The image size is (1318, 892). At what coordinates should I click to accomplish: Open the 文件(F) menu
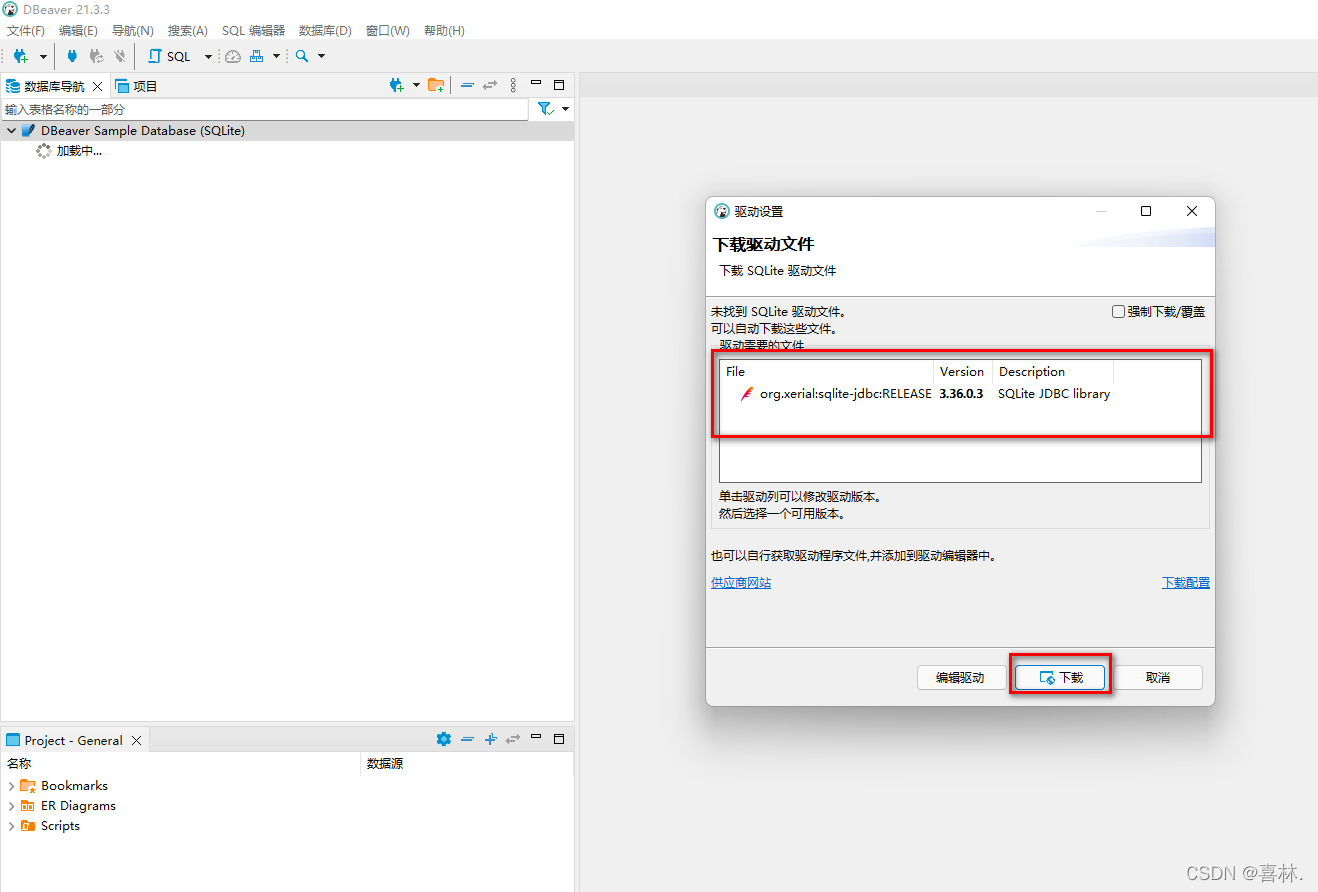(26, 31)
